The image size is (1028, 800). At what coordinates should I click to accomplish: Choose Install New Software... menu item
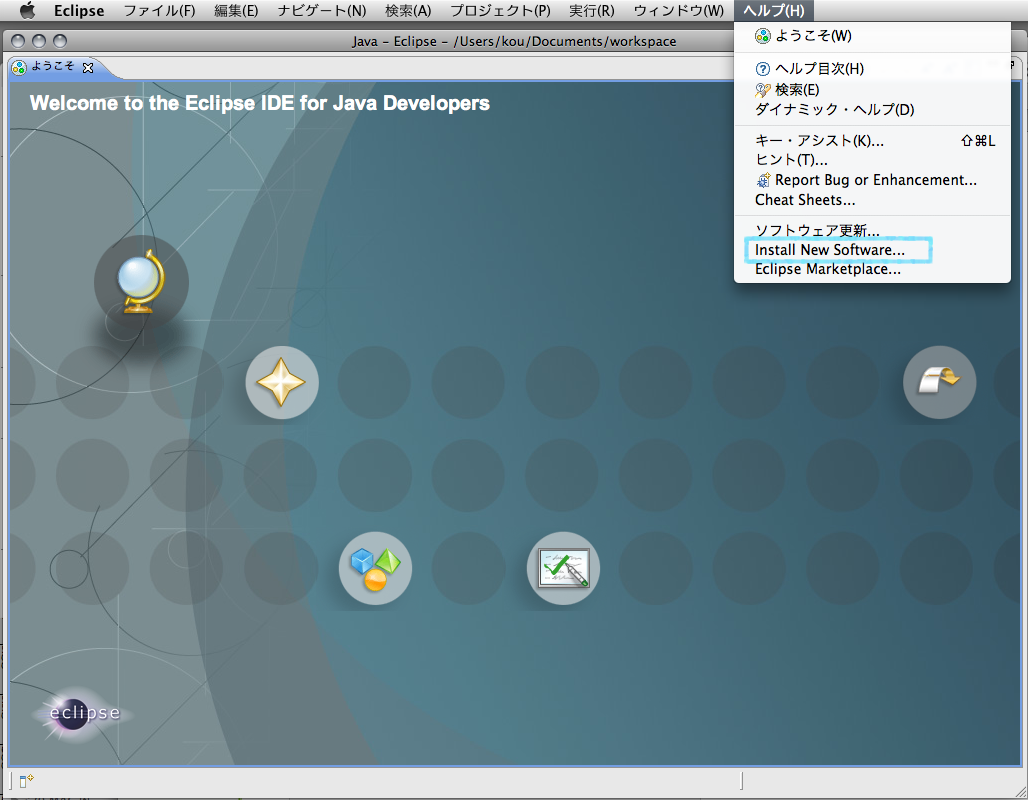pos(872,250)
